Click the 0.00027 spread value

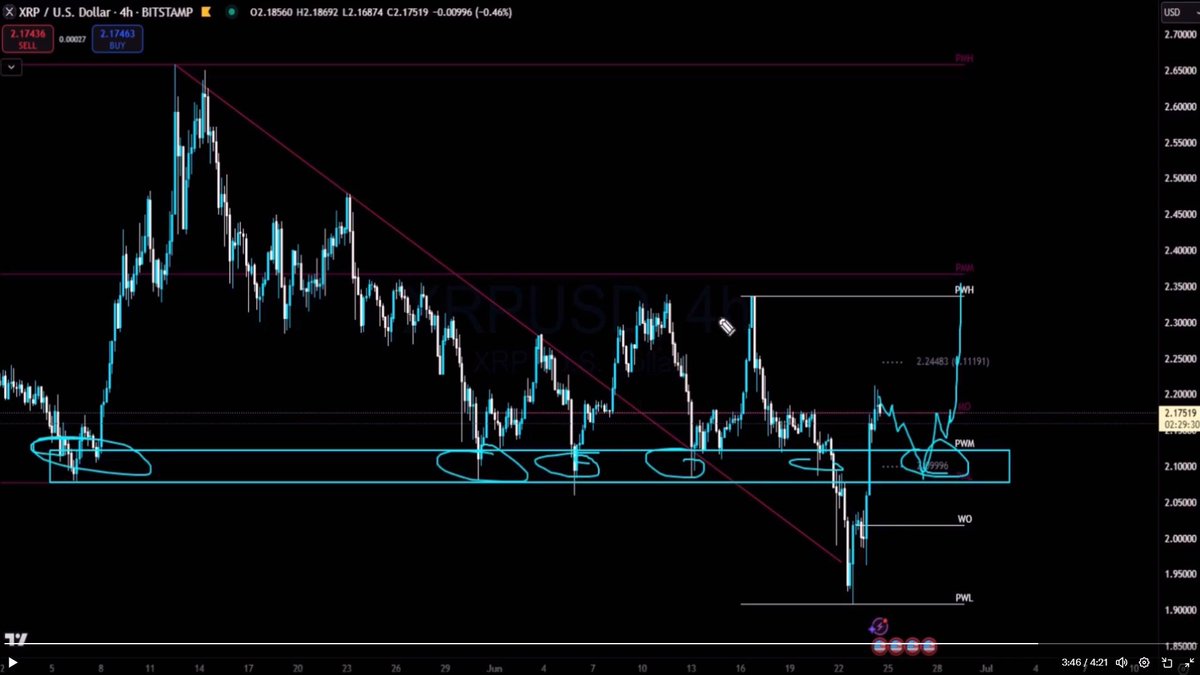(x=71, y=39)
